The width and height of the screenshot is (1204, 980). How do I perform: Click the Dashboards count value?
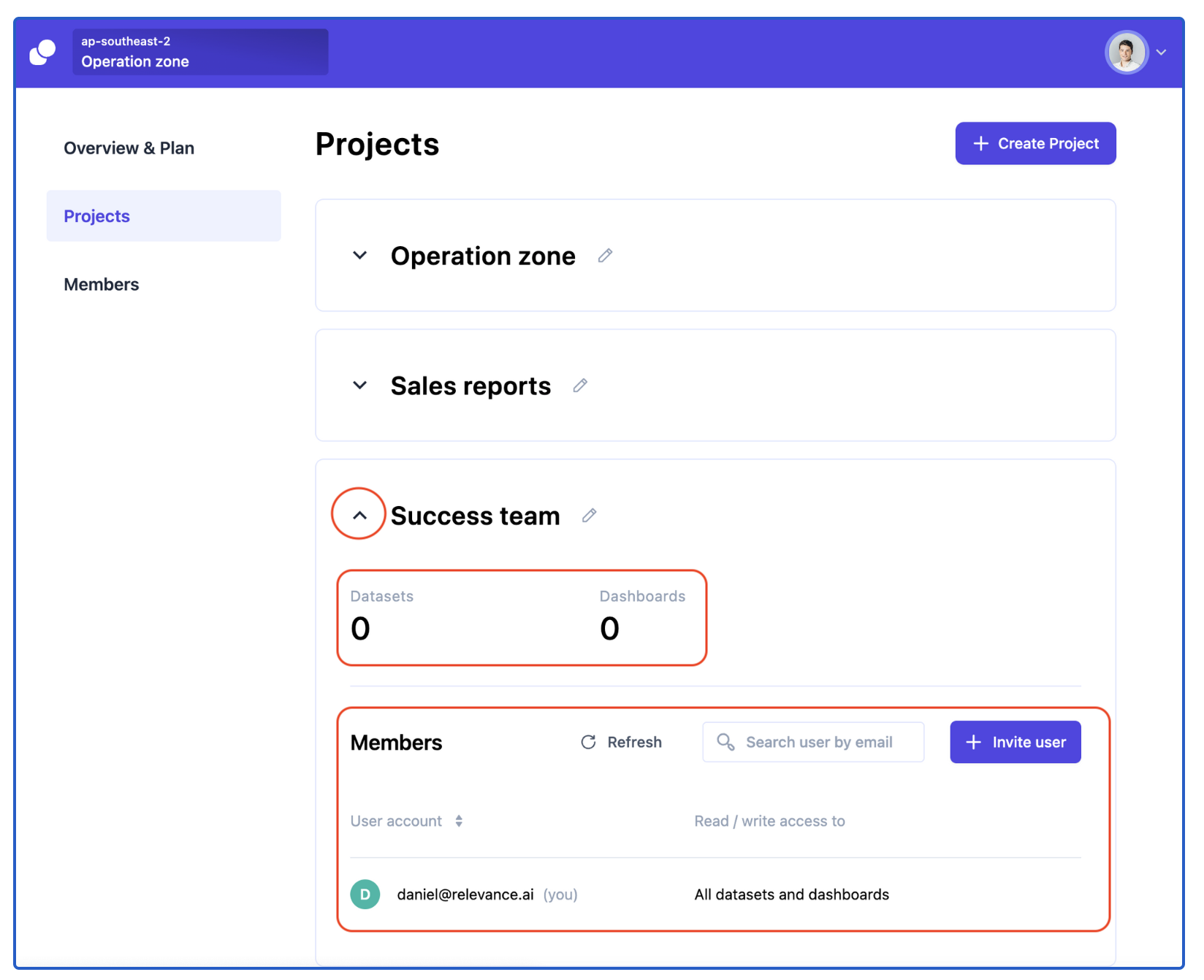click(x=609, y=629)
